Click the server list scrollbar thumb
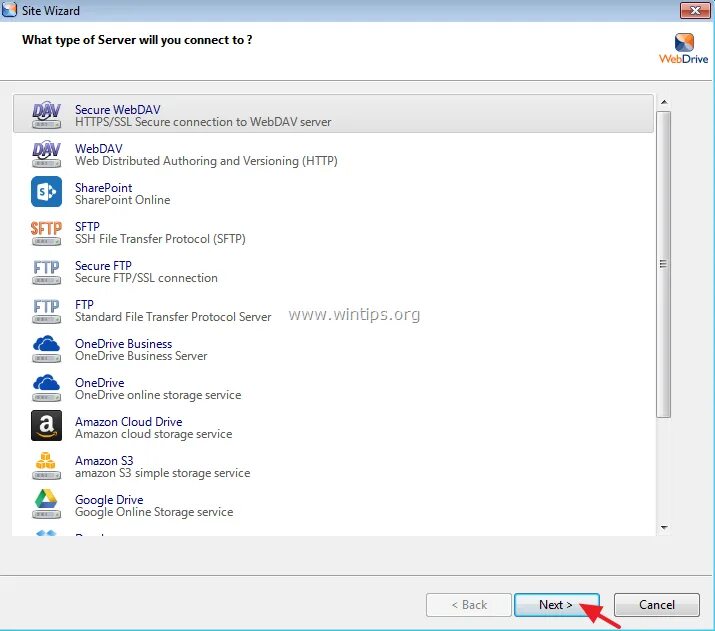Image resolution: width=715 pixels, height=631 pixels. coord(664,264)
